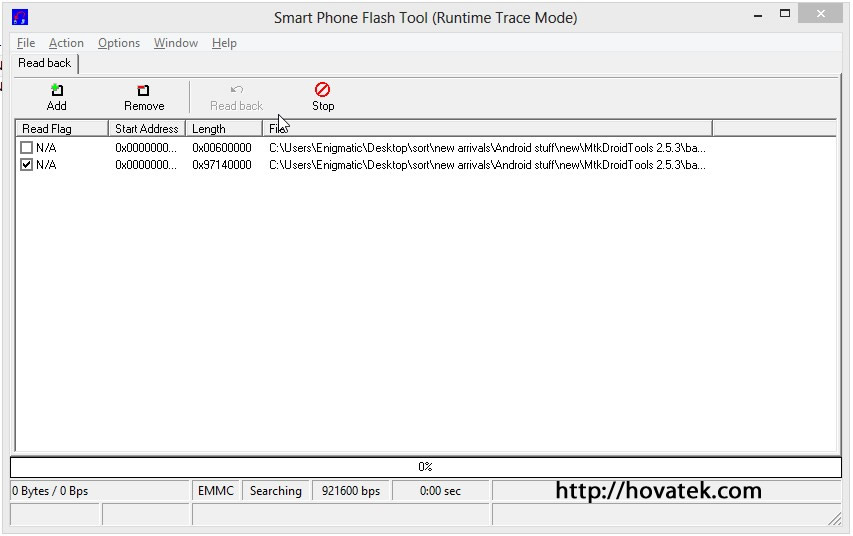Screen dimensions: 853x536
Task: Click the EMMC status bar field
Action: (x=216, y=491)
